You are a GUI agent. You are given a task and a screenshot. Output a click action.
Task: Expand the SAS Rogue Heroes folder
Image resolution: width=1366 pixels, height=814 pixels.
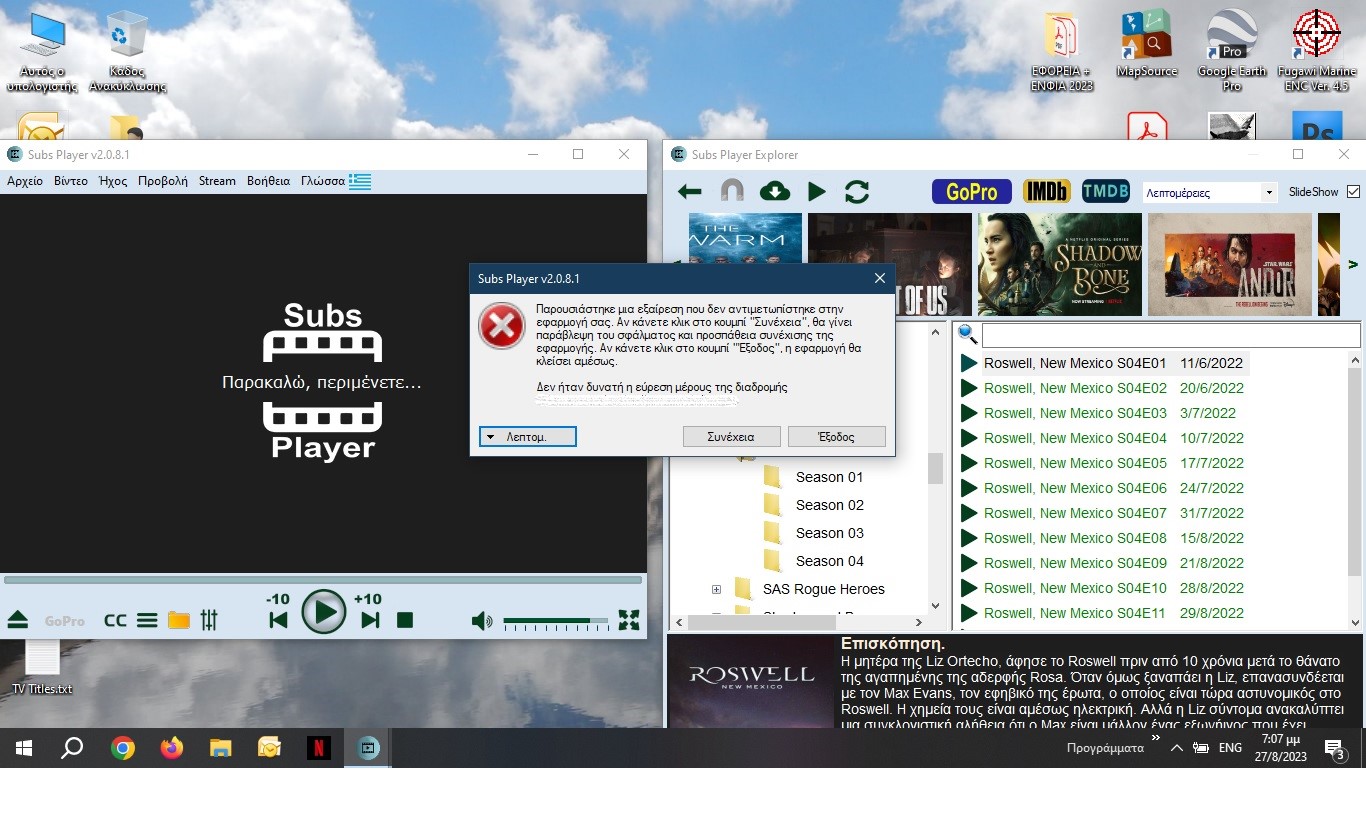click(716, 589)
